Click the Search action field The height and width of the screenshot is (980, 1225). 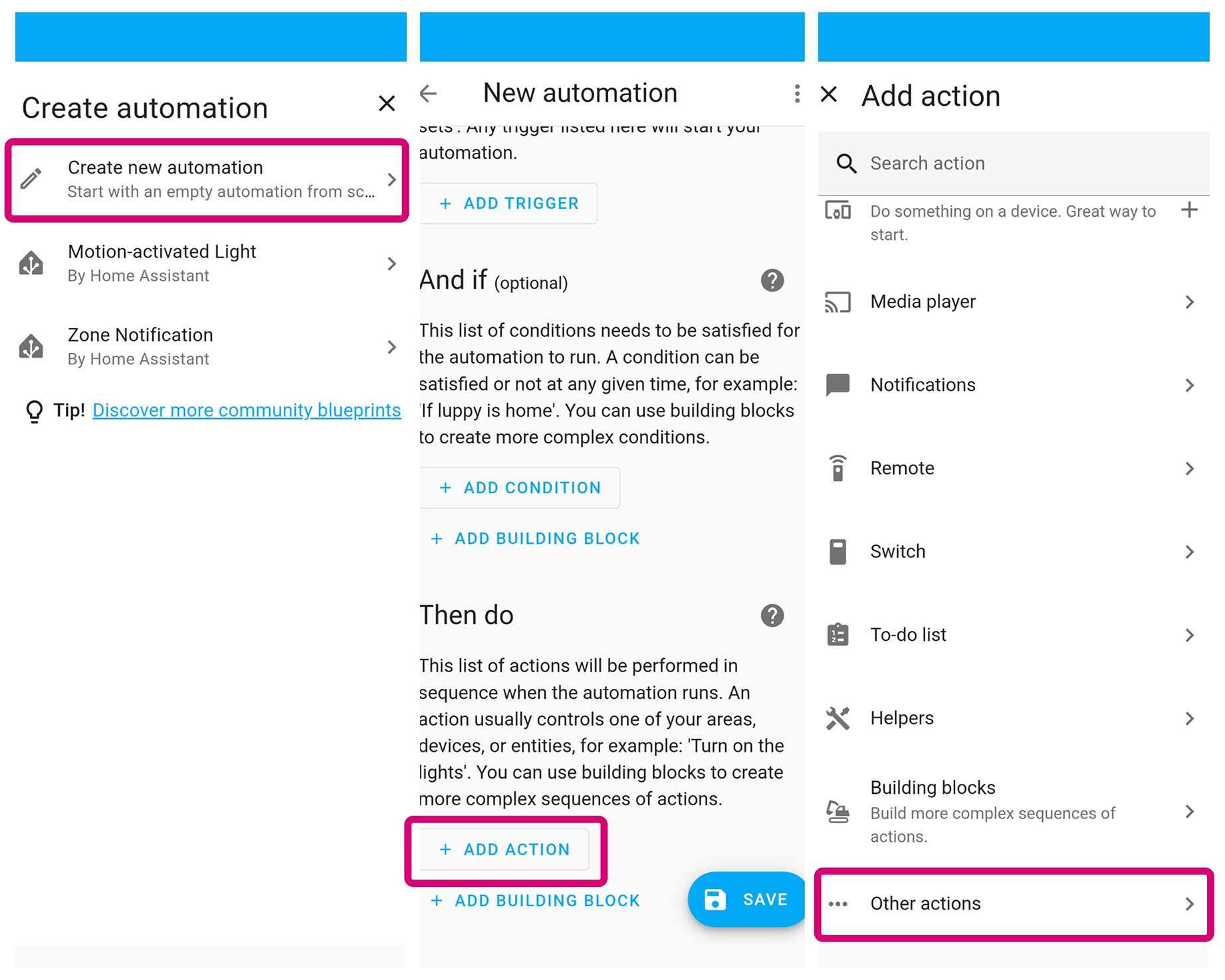(x=1024, y=164)
